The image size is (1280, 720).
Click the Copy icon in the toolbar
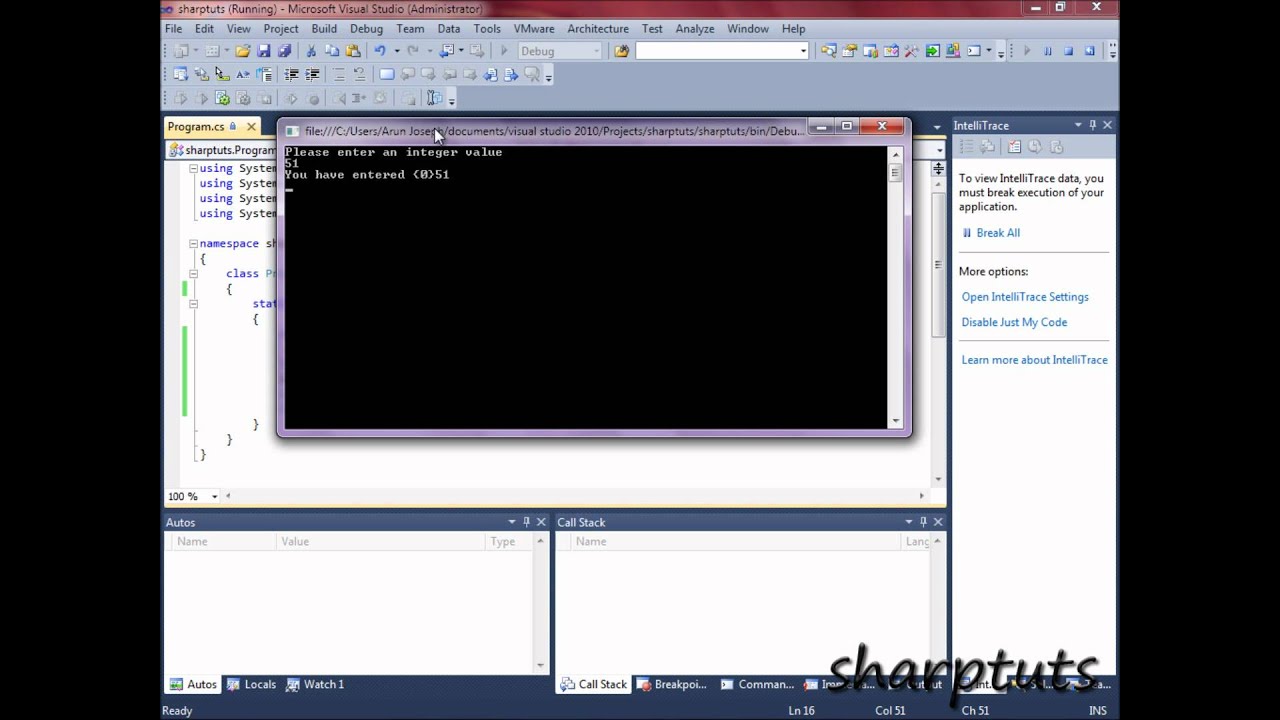pos(332,51)
